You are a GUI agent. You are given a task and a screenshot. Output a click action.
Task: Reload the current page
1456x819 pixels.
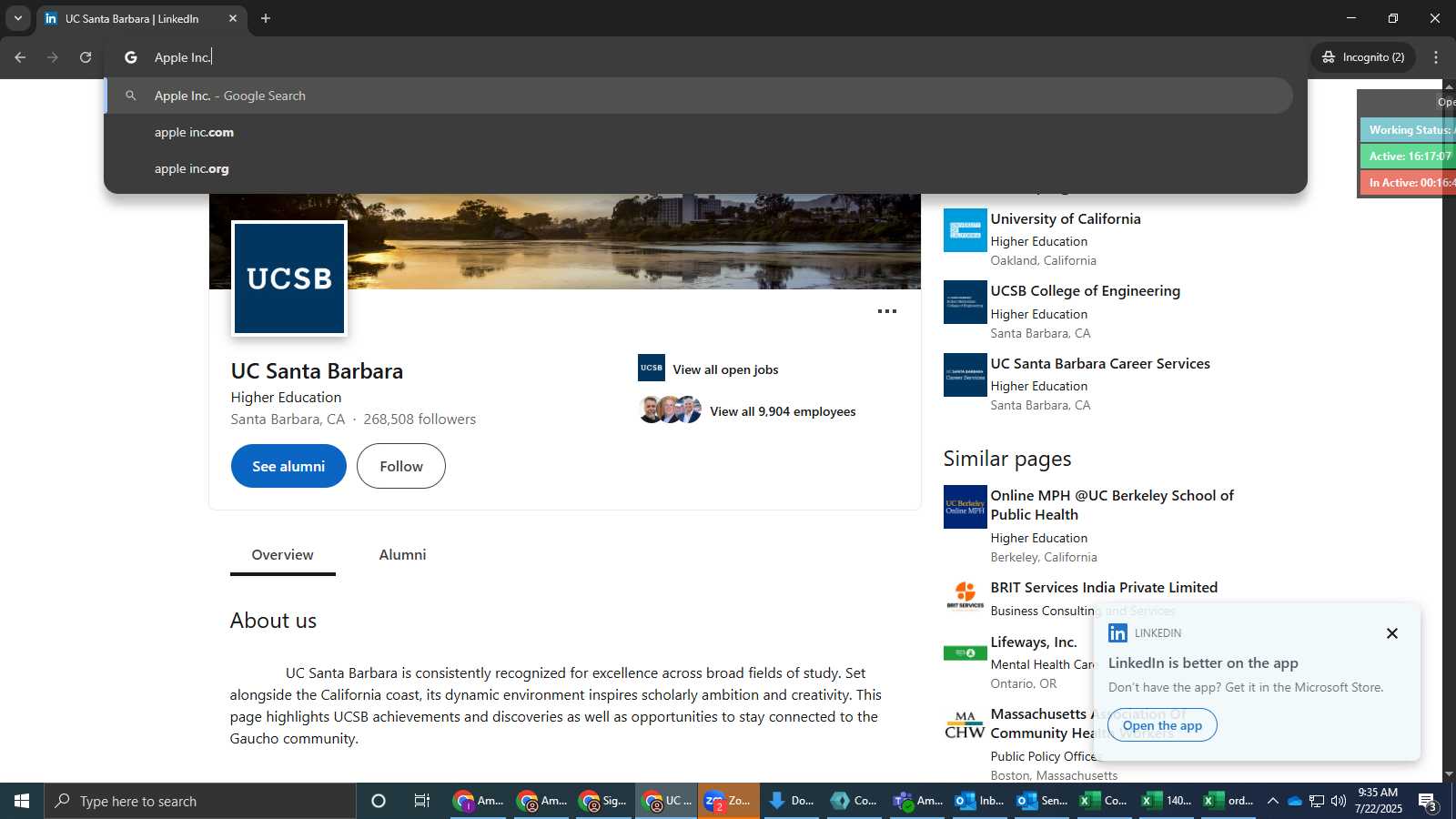pos(86,57)
